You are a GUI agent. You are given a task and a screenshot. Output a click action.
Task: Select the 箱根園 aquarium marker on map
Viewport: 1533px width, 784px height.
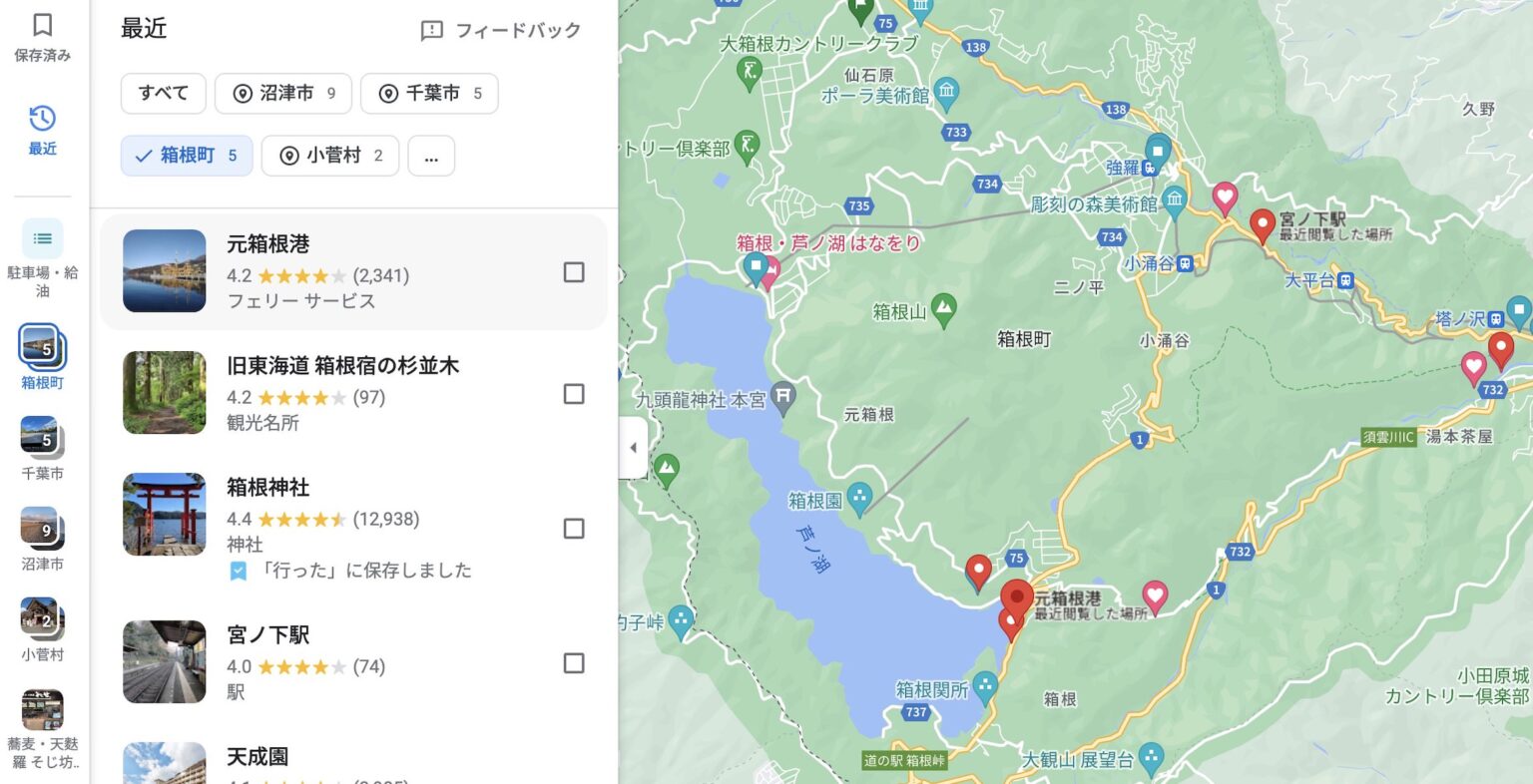click(858, 498)
